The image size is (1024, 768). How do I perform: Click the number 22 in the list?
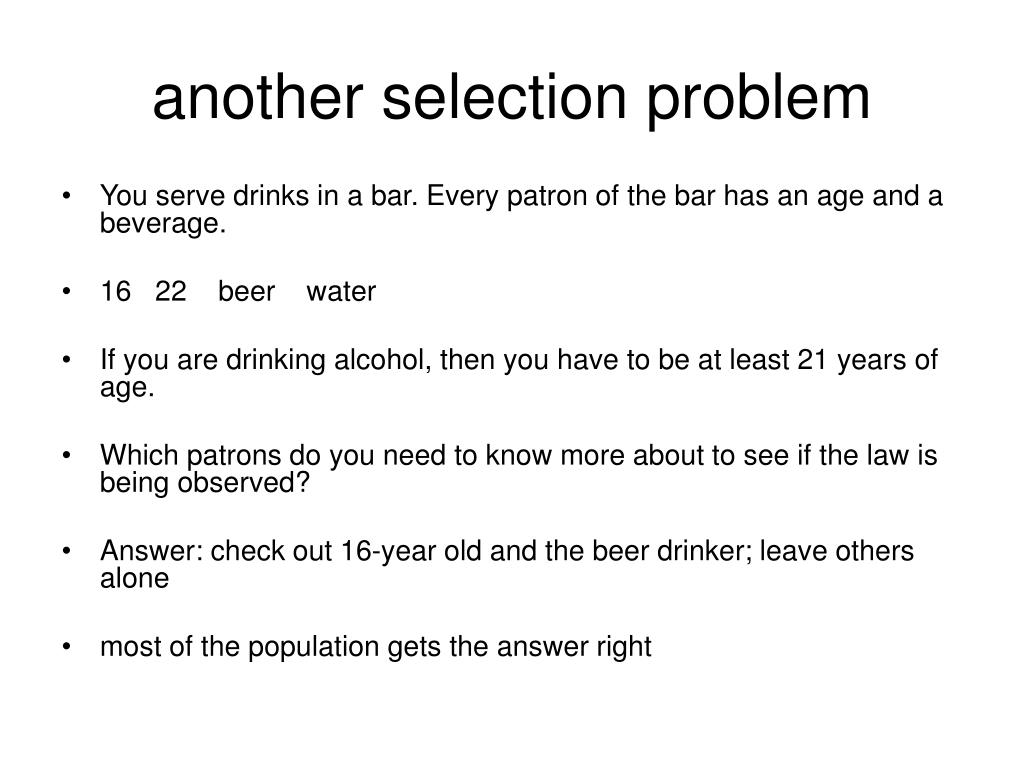[171, 291]
